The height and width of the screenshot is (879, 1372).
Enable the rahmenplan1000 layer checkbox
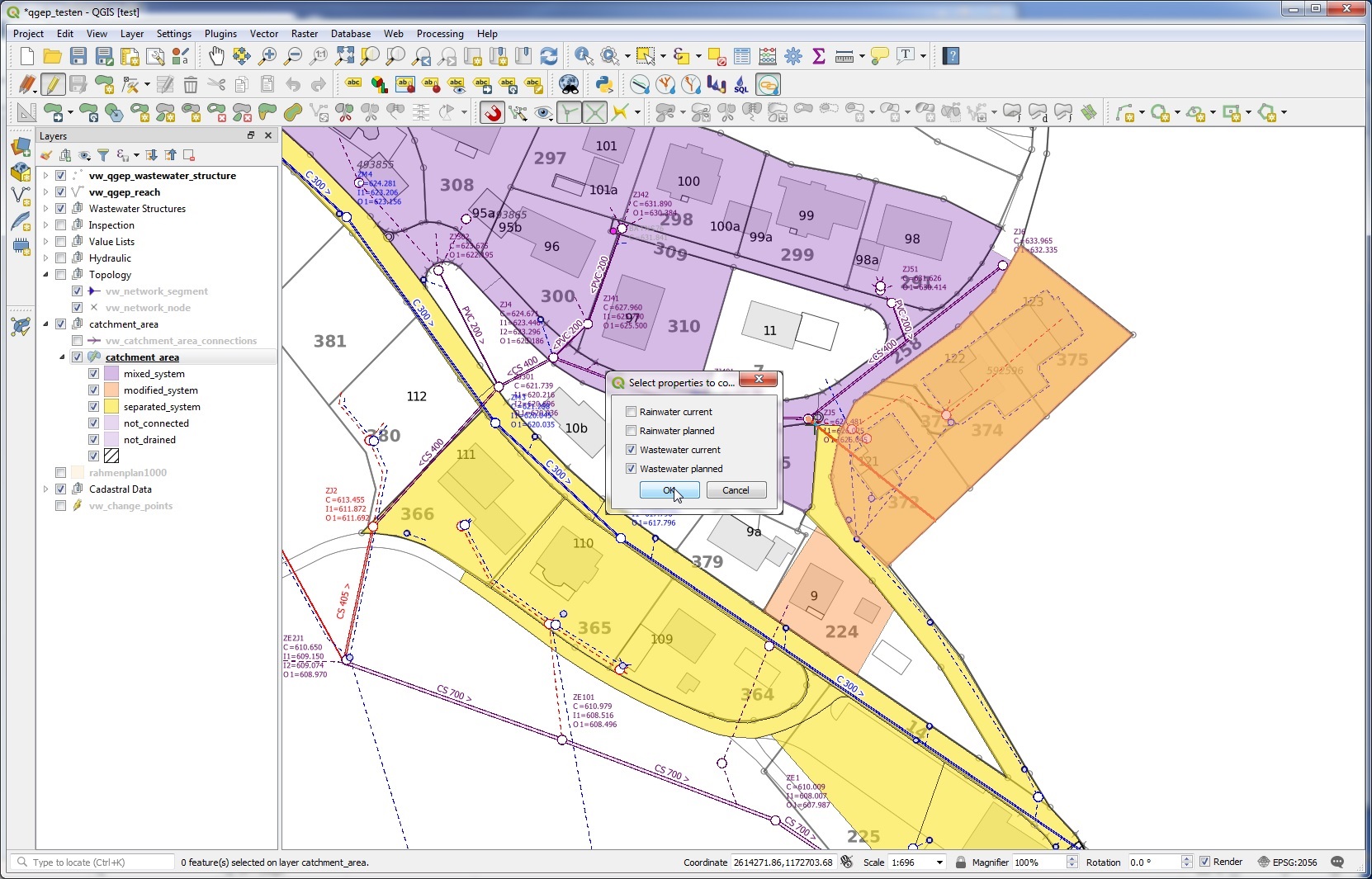(60, 473)
